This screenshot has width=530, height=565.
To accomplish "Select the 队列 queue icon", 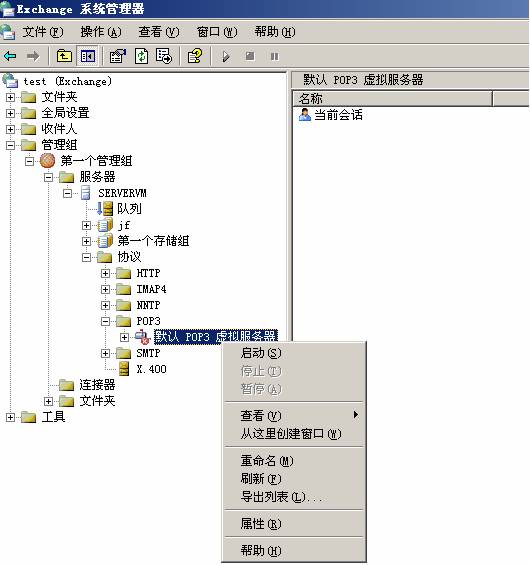I will click(x=105, y=209).
